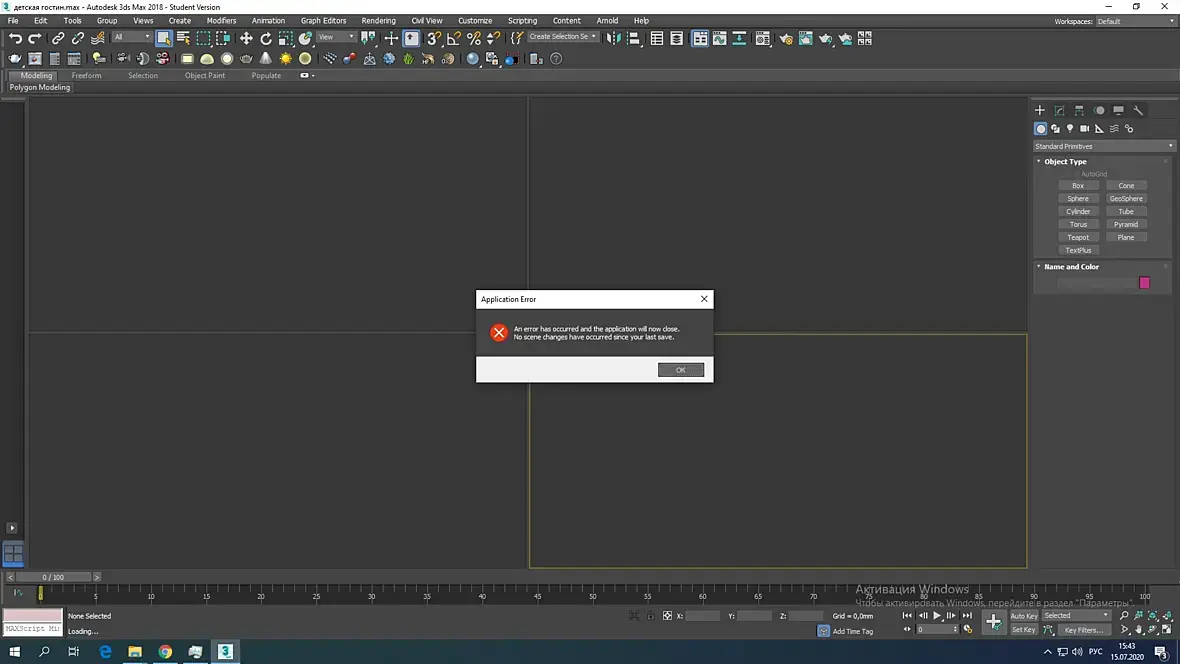Play the animation
This screenshot has width=1180, height=664.
click(937, 616)
